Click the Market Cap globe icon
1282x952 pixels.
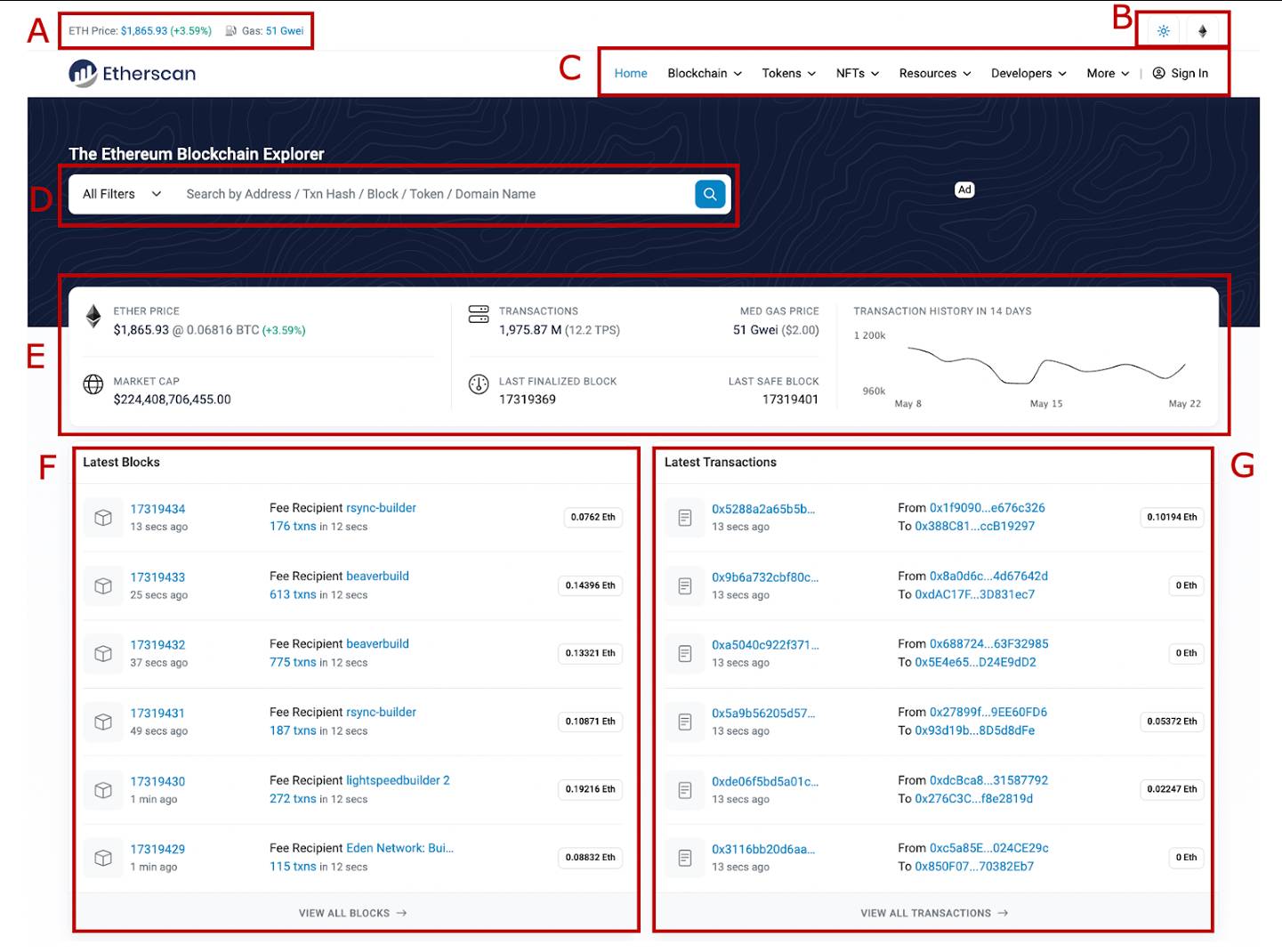pyautogui.click(x=93, y=384)
